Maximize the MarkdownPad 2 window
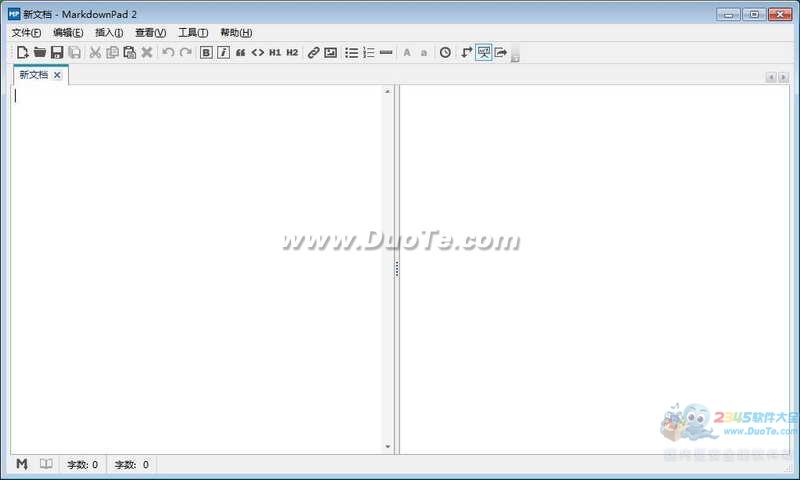 [754, 14]
